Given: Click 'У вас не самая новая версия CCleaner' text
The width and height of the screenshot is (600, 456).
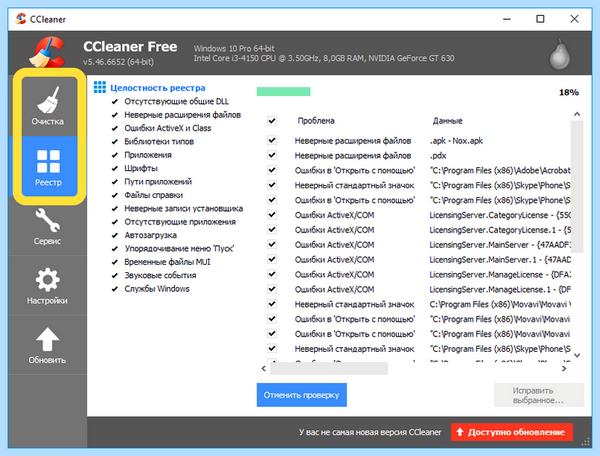Looking at the screenshot, I should [x=370, y=432].
